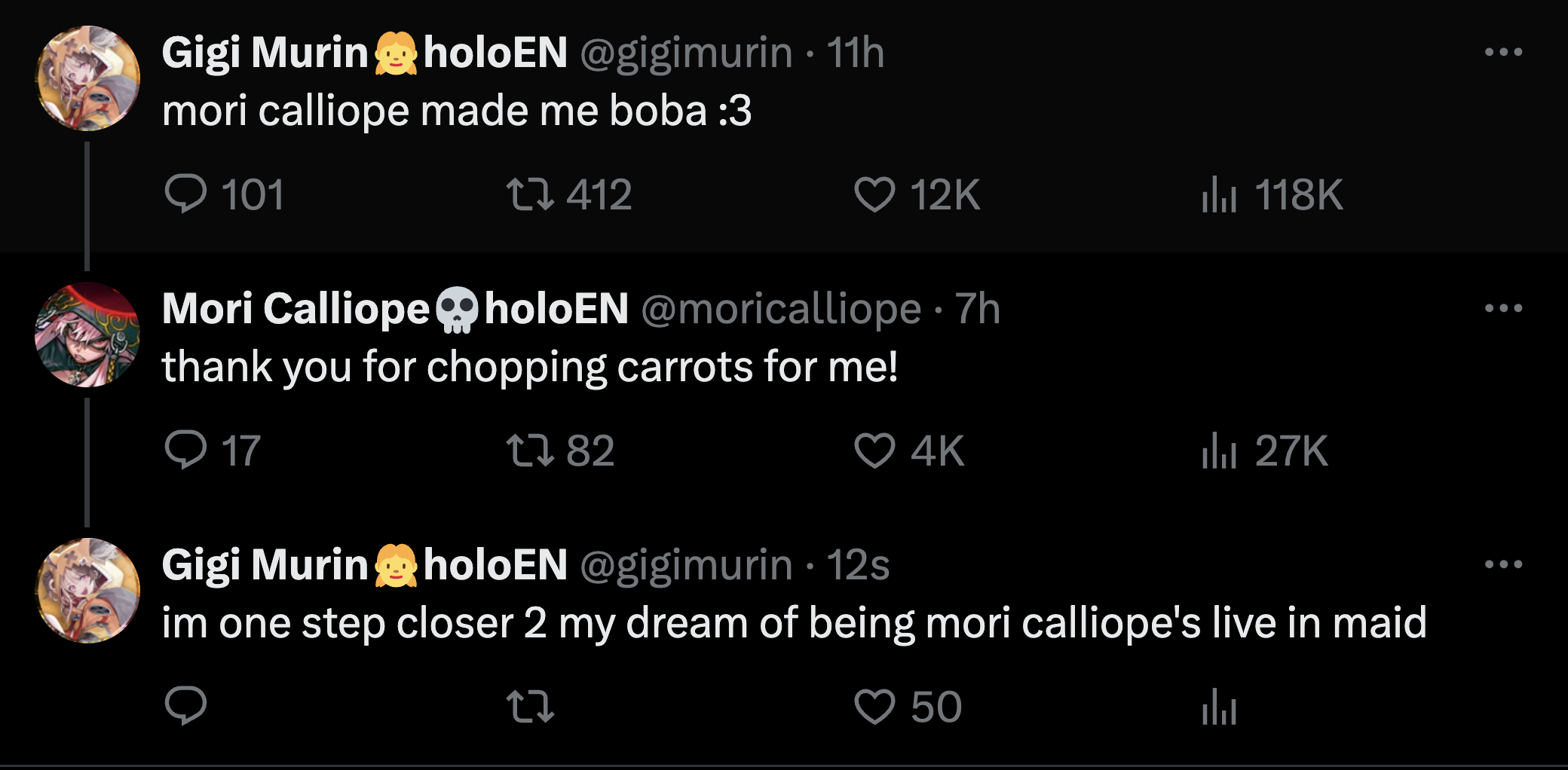The width and height of the screenshot is (1568, 770).
Task: Repost the live in maid tweet
Action: coord(531,706)
